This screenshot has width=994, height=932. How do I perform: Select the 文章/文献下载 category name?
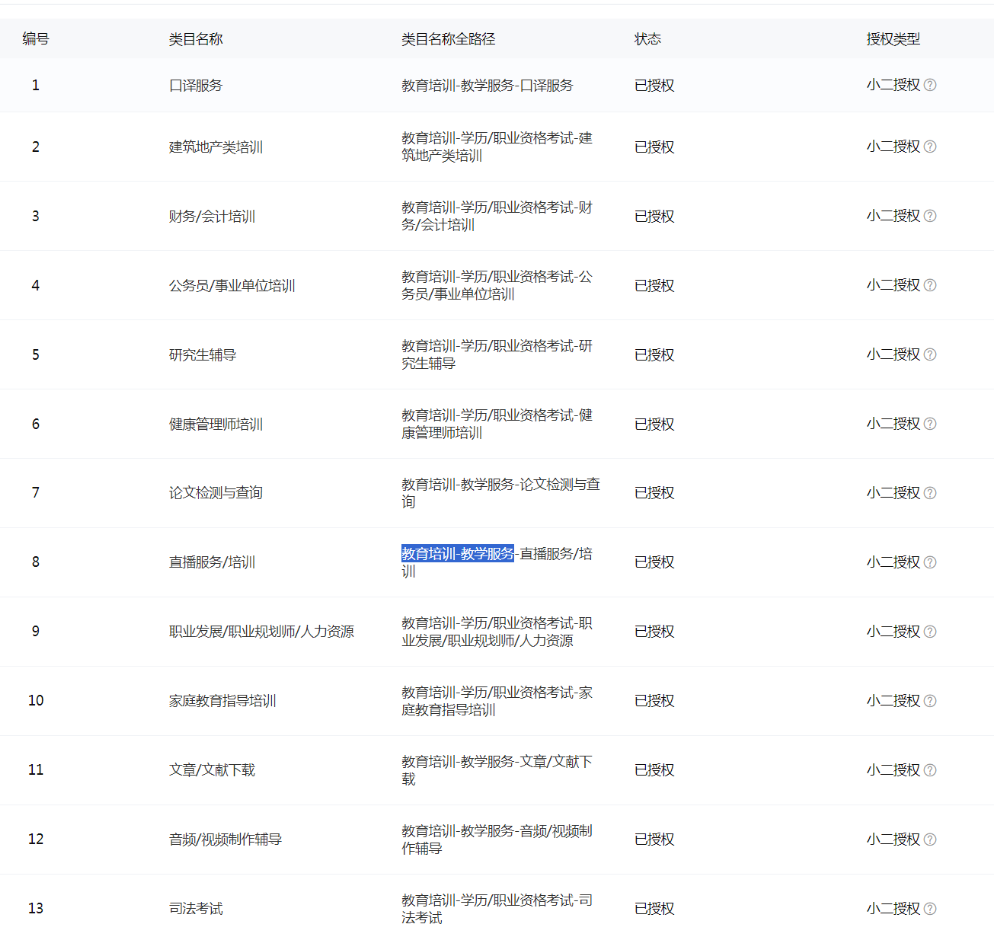(x=212, y=770)
